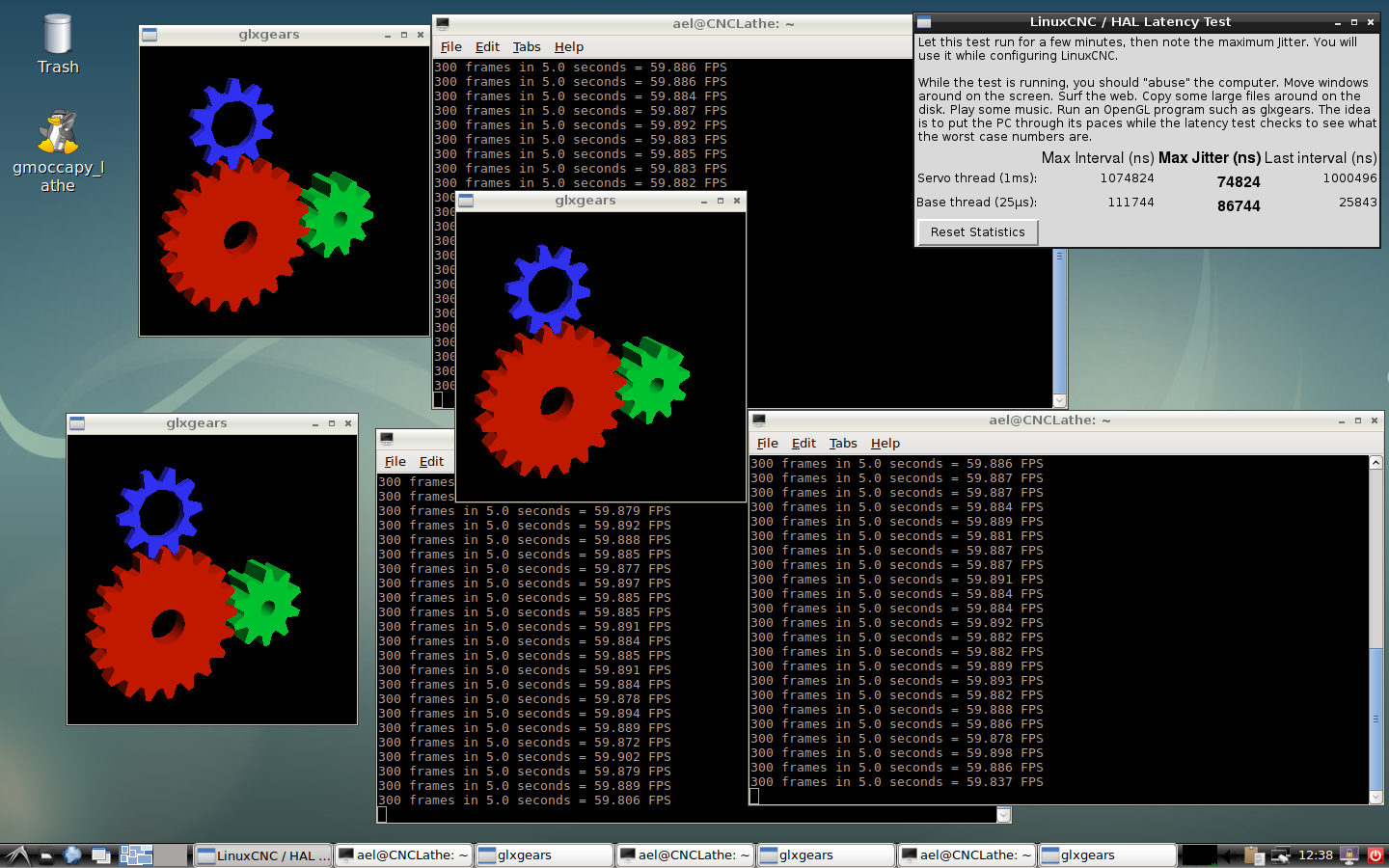Image resolution: width=1389 pixels, height=868 pixels.
Task: Open the LXDE start menu icon
Action: tap(17, 855)
